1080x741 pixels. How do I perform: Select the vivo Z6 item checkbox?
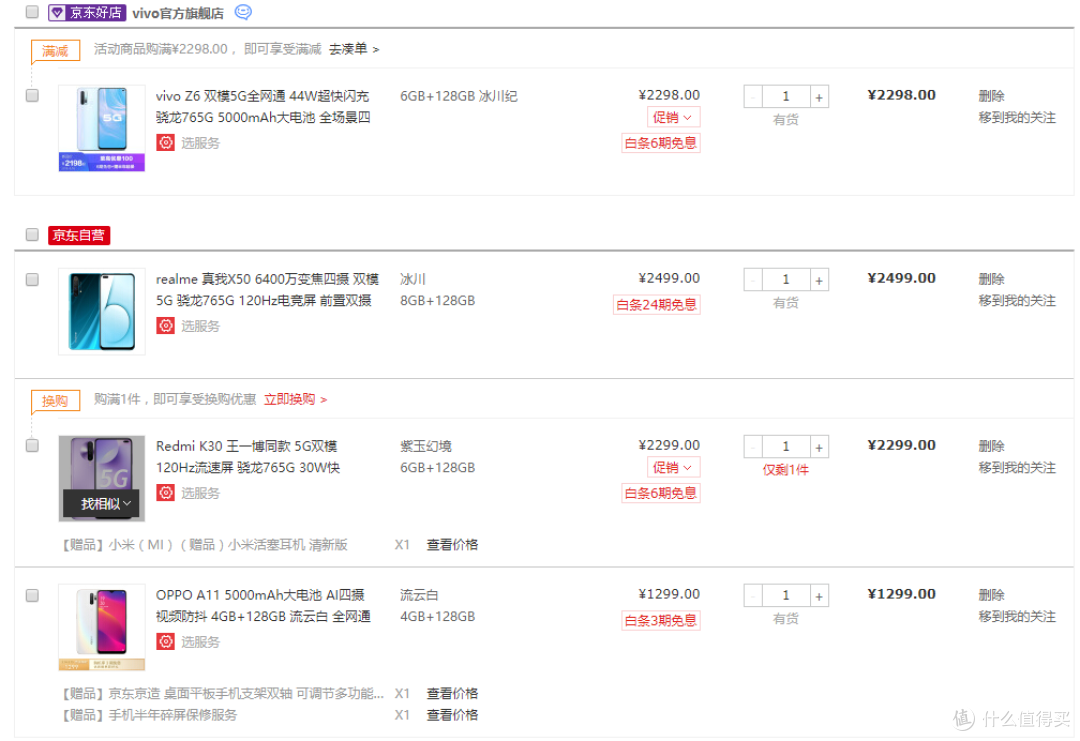(32, 96)
